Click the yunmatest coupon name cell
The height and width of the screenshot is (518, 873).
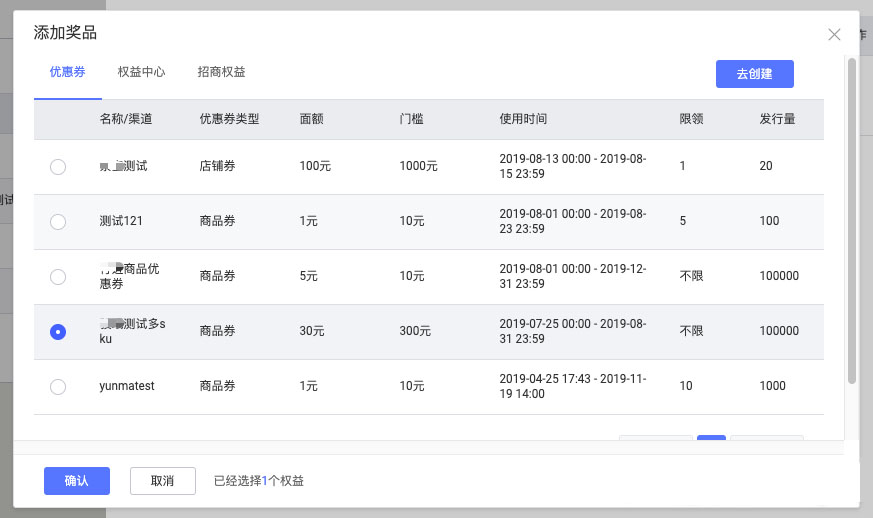[x=127, y=386]
